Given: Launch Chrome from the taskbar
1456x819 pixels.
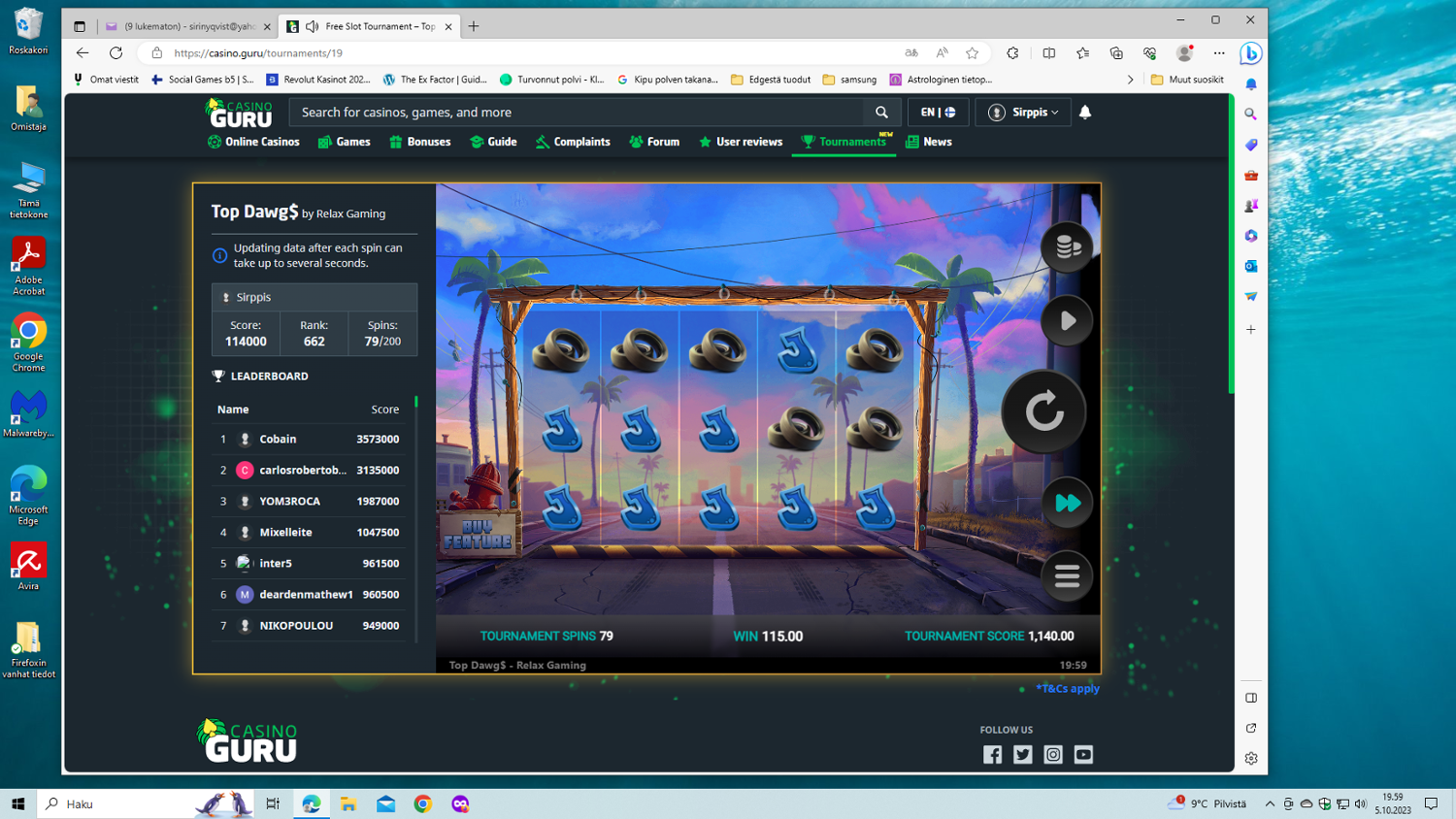Looking at the screenshot, I should click(422, 803).
